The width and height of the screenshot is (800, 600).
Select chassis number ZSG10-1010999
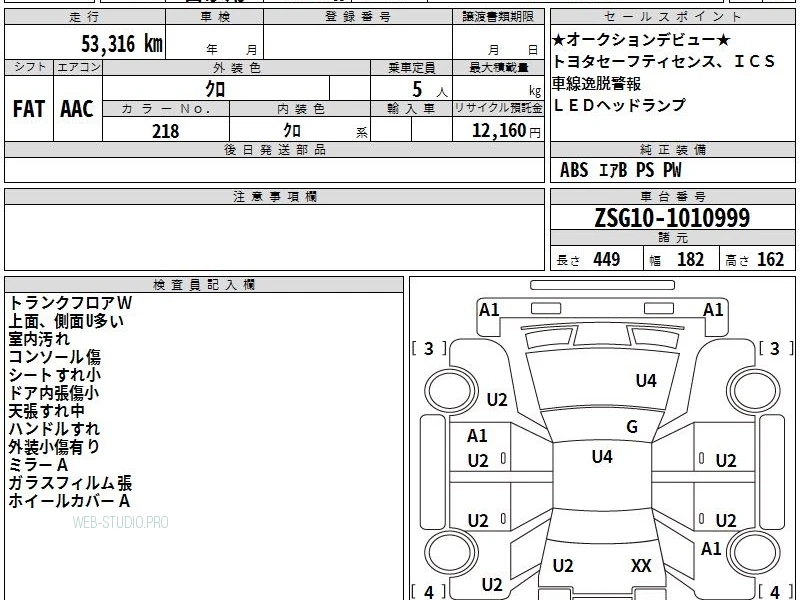coord(672,218)
